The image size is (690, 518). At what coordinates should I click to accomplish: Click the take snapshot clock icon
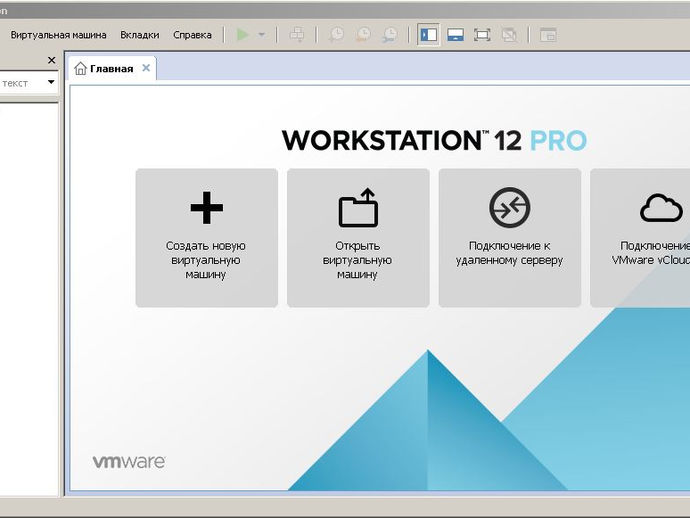[x=337, y=34]
